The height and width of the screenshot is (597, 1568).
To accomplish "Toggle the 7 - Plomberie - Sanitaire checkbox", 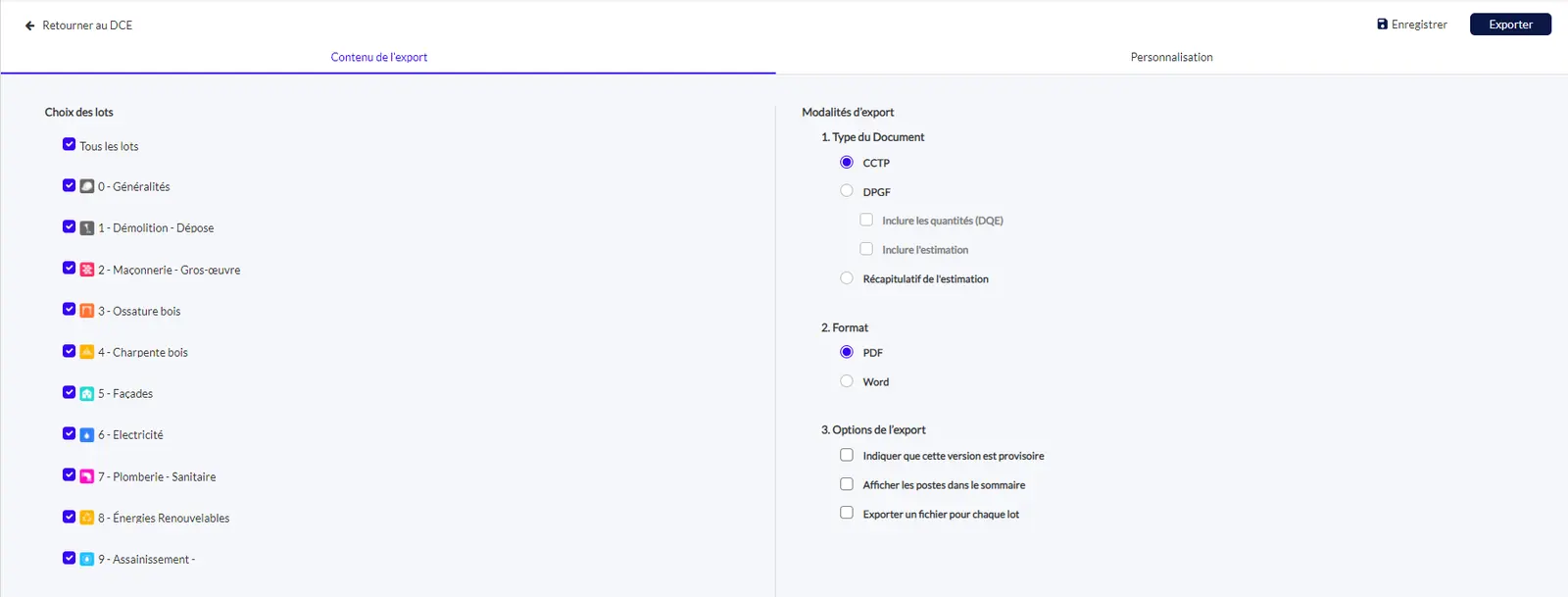I will tap(69, 475).
